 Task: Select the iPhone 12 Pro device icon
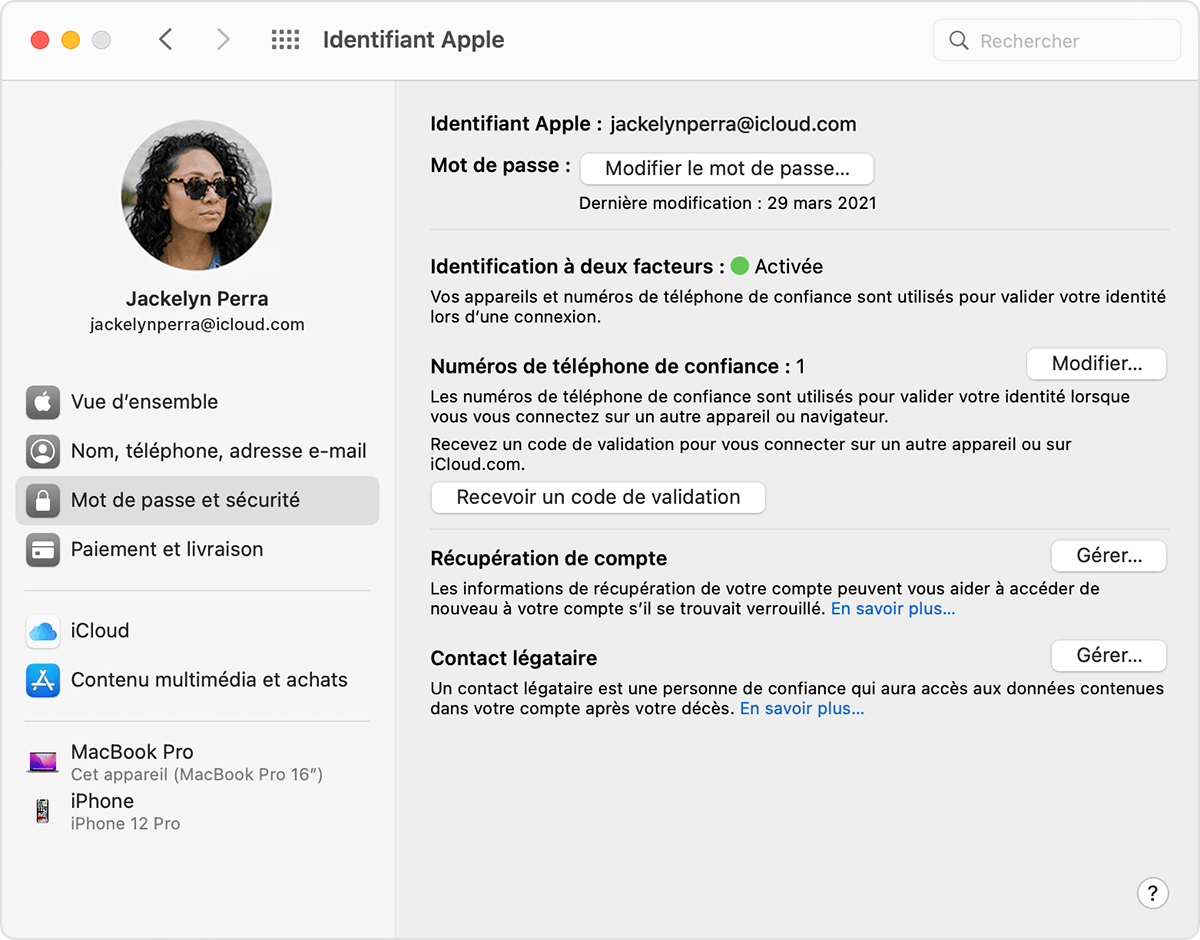43,811
